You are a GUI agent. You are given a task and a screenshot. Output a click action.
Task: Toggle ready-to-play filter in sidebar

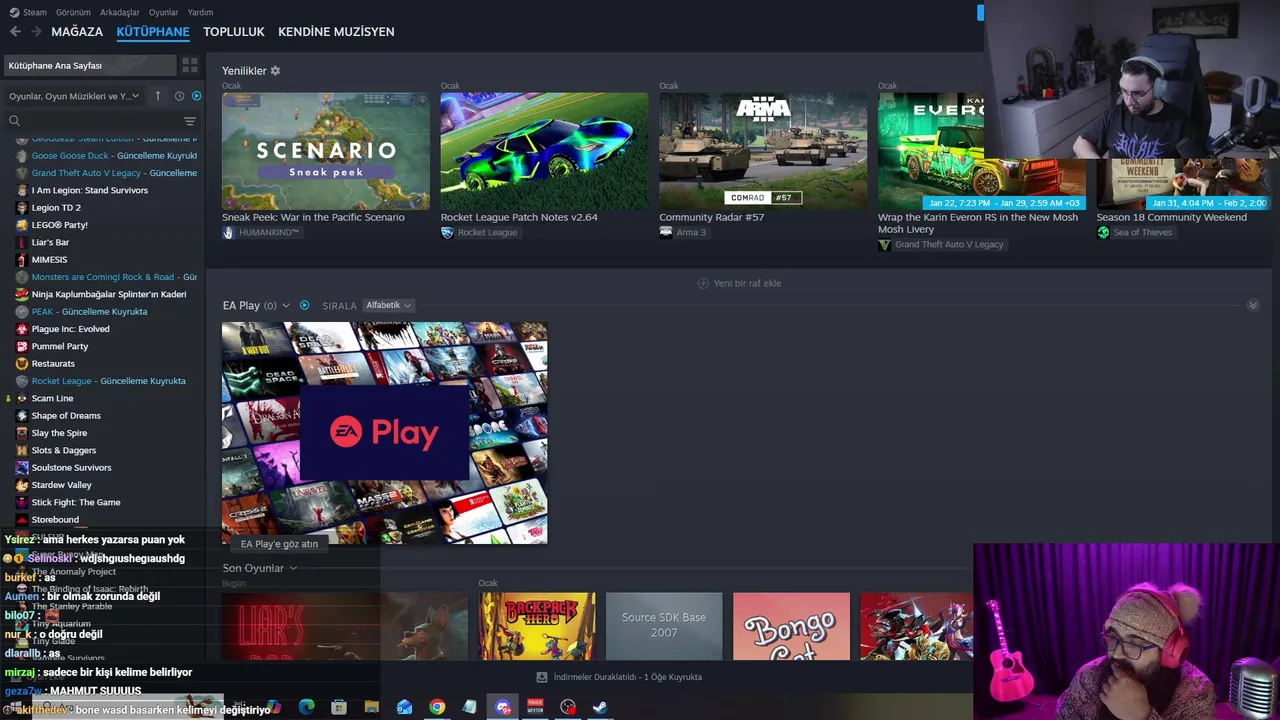(x=196, y=96)
